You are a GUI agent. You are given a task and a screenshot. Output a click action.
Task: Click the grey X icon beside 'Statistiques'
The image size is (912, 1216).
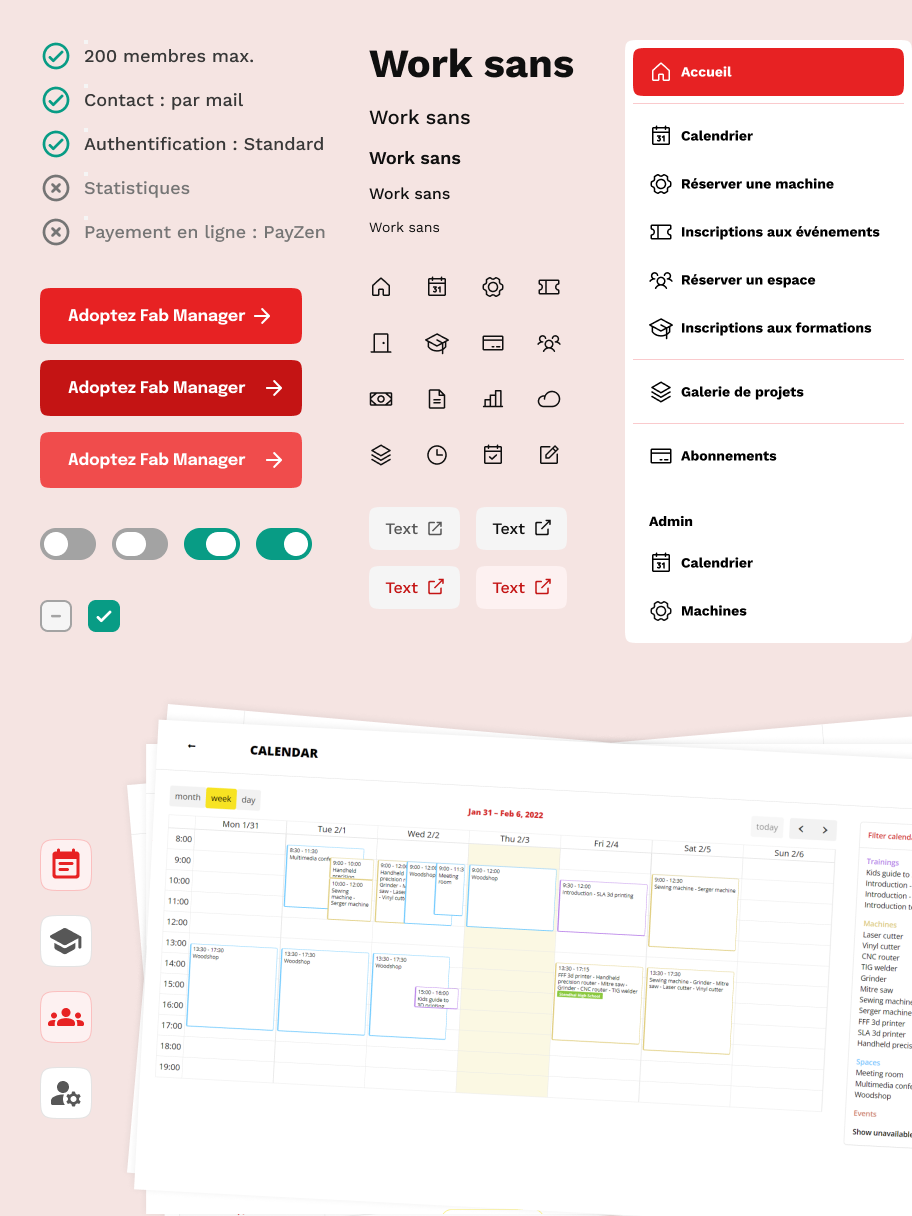tap(56, 188)
